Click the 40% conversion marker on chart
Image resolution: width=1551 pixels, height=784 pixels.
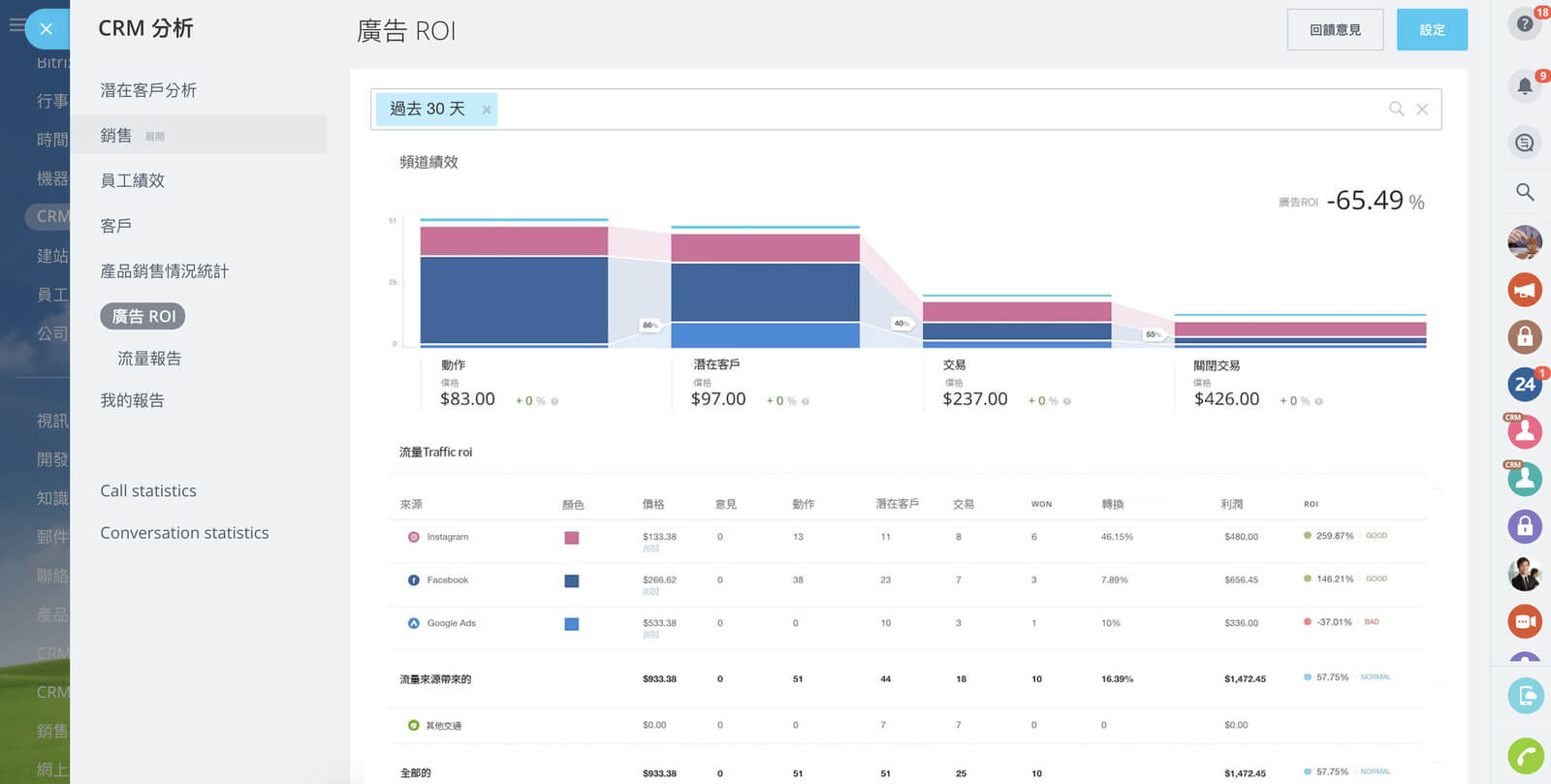pyautogui.click(x=902, y=323)
